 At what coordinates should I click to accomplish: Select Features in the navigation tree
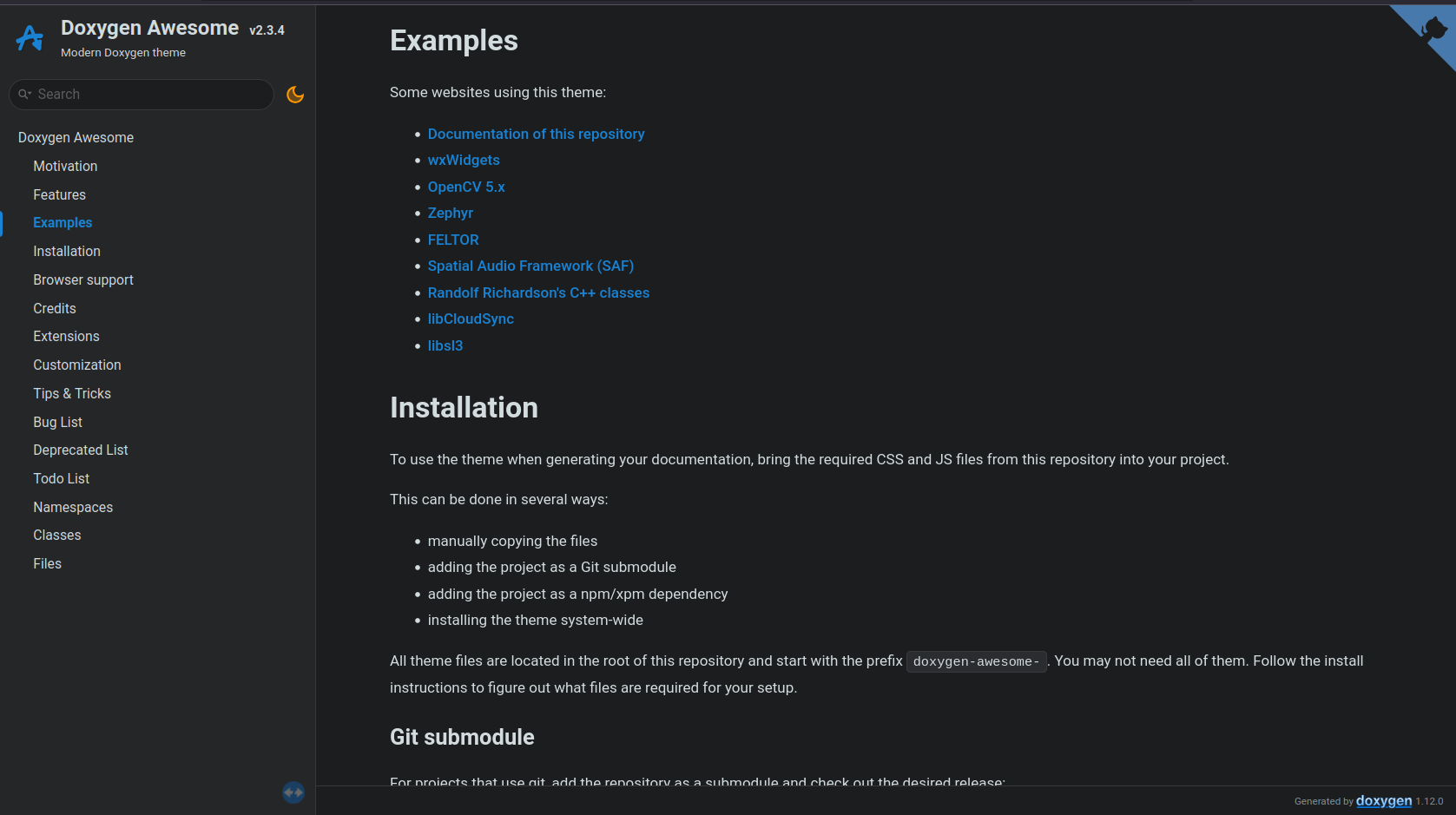pyautogui.click(x=59, y=194)
